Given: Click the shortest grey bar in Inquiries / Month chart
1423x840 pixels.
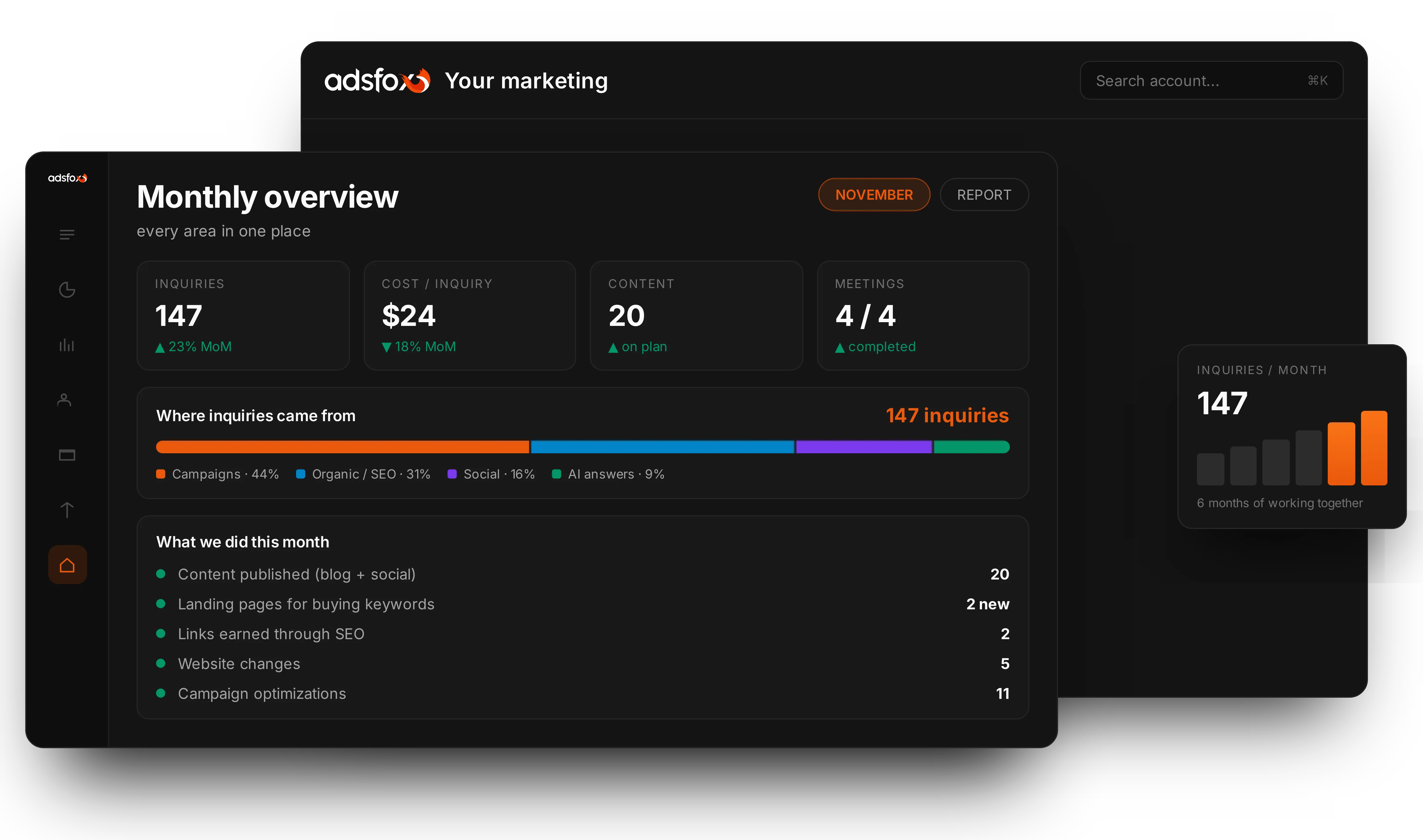Looking at the screenshot, I should (x=1210, y=469).
